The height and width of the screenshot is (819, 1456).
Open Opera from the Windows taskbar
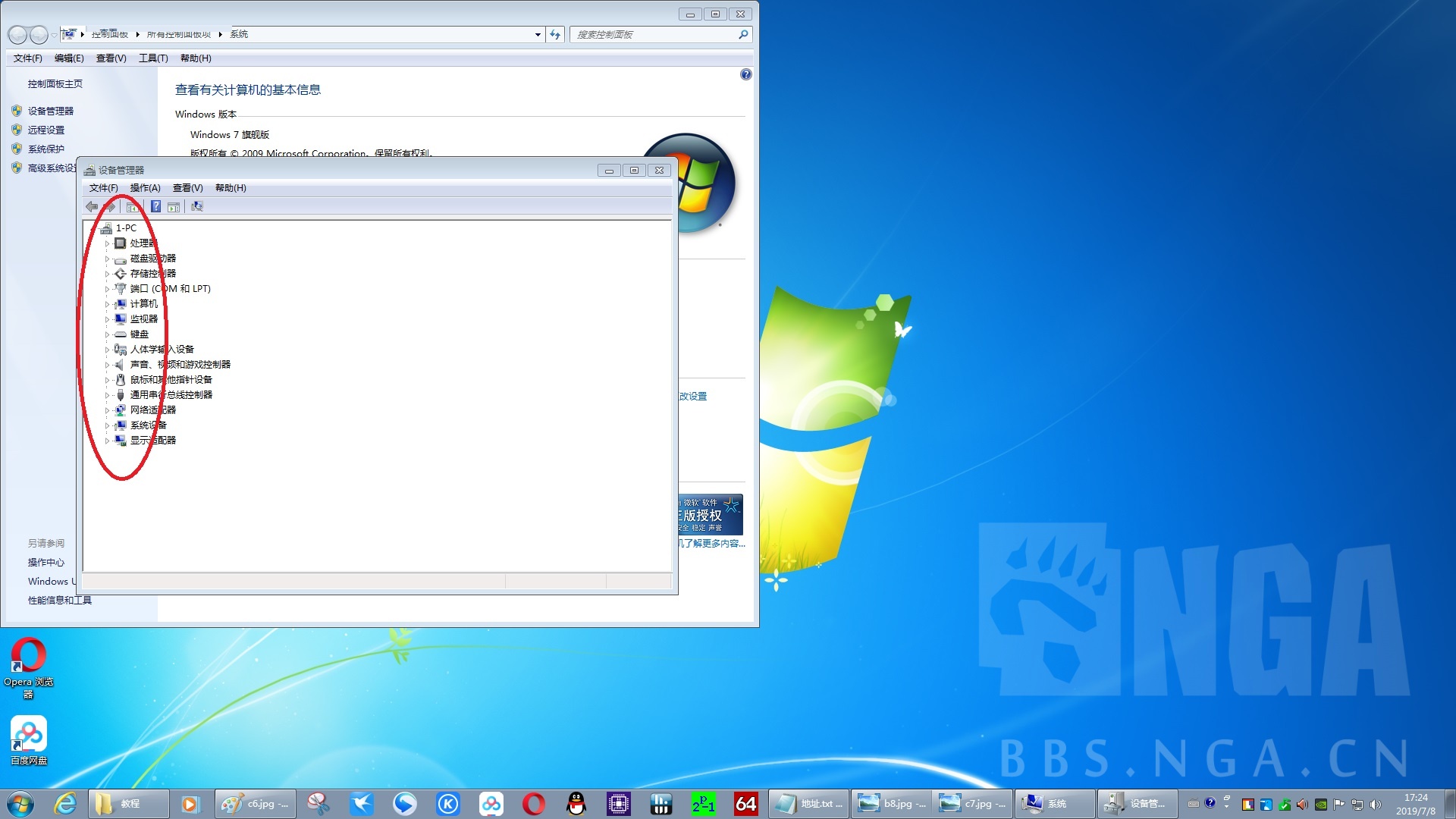[533, 804]
